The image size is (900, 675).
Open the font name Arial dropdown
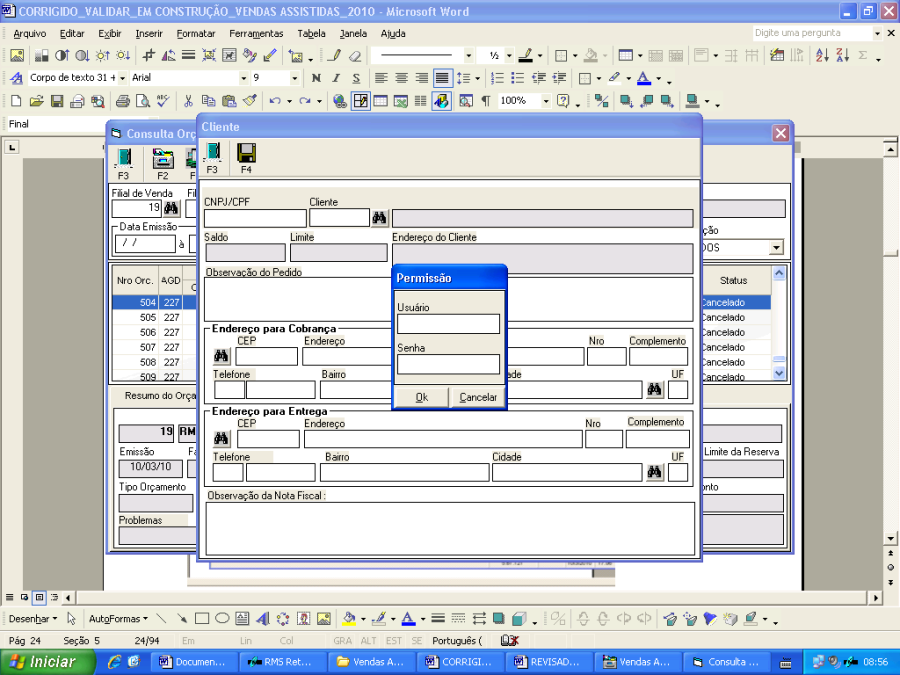coord(243,77)
